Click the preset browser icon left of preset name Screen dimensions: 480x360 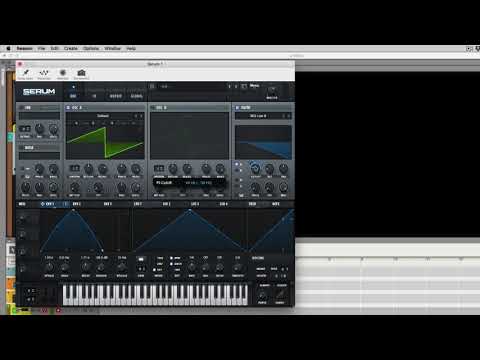pyautogui.click(x=152, y=86)
